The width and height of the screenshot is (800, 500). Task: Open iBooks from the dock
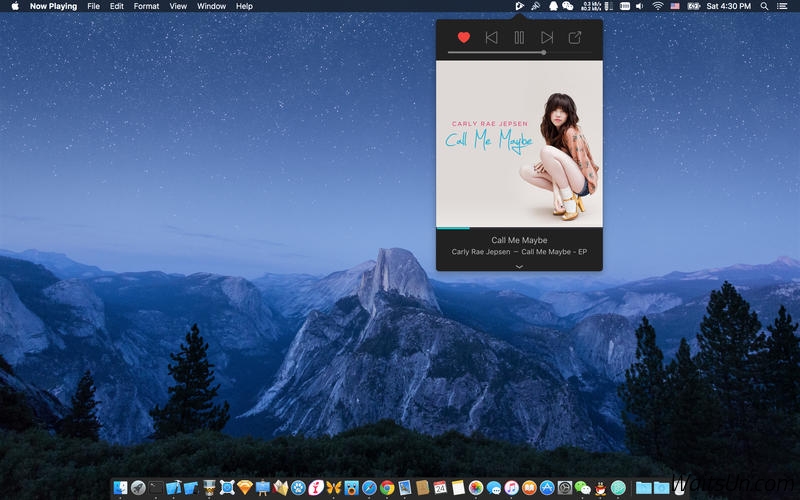[x=529, y=488]
